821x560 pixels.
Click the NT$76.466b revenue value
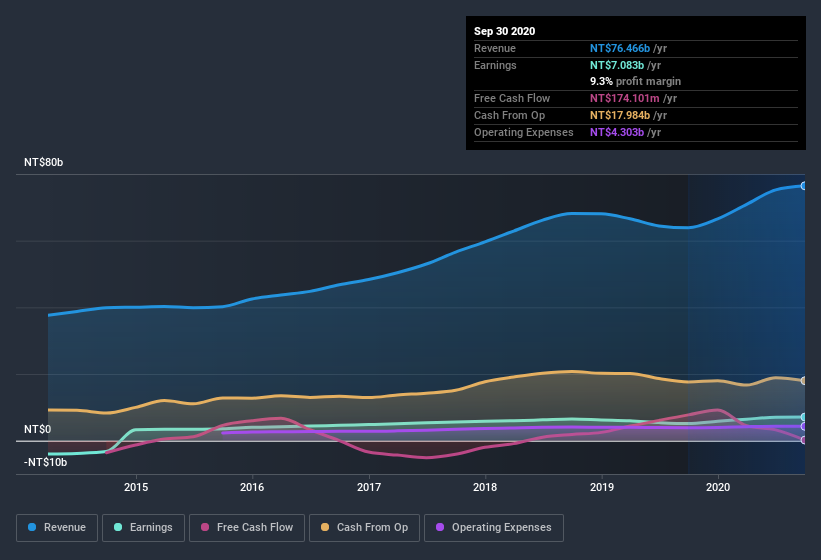click(620, 48)
